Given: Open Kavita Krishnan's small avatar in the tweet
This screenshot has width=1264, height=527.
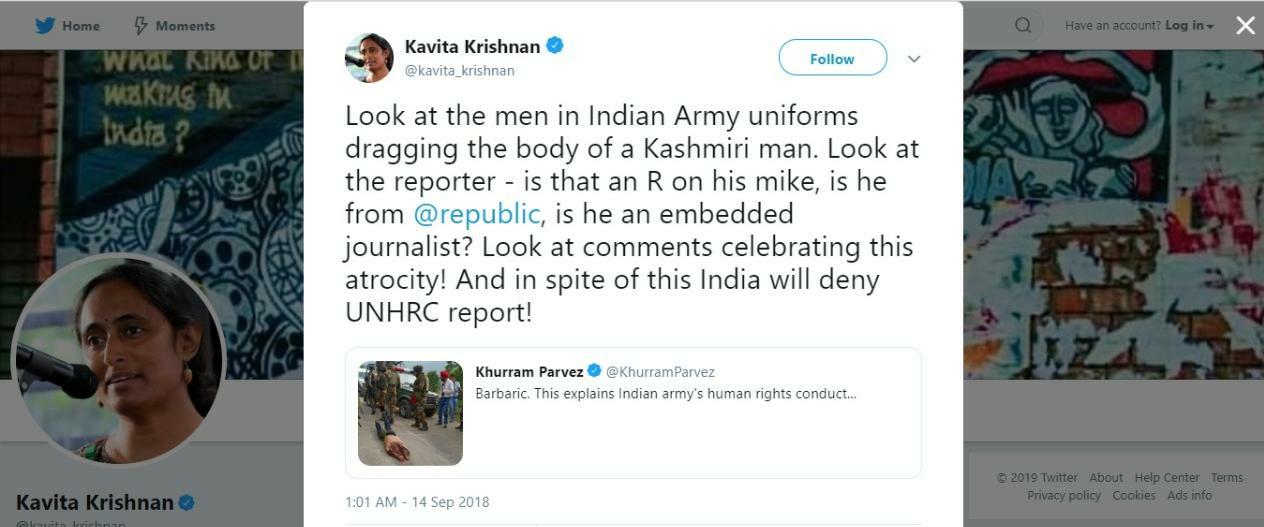Looking at the screenshot, I should tap(369, 58).
